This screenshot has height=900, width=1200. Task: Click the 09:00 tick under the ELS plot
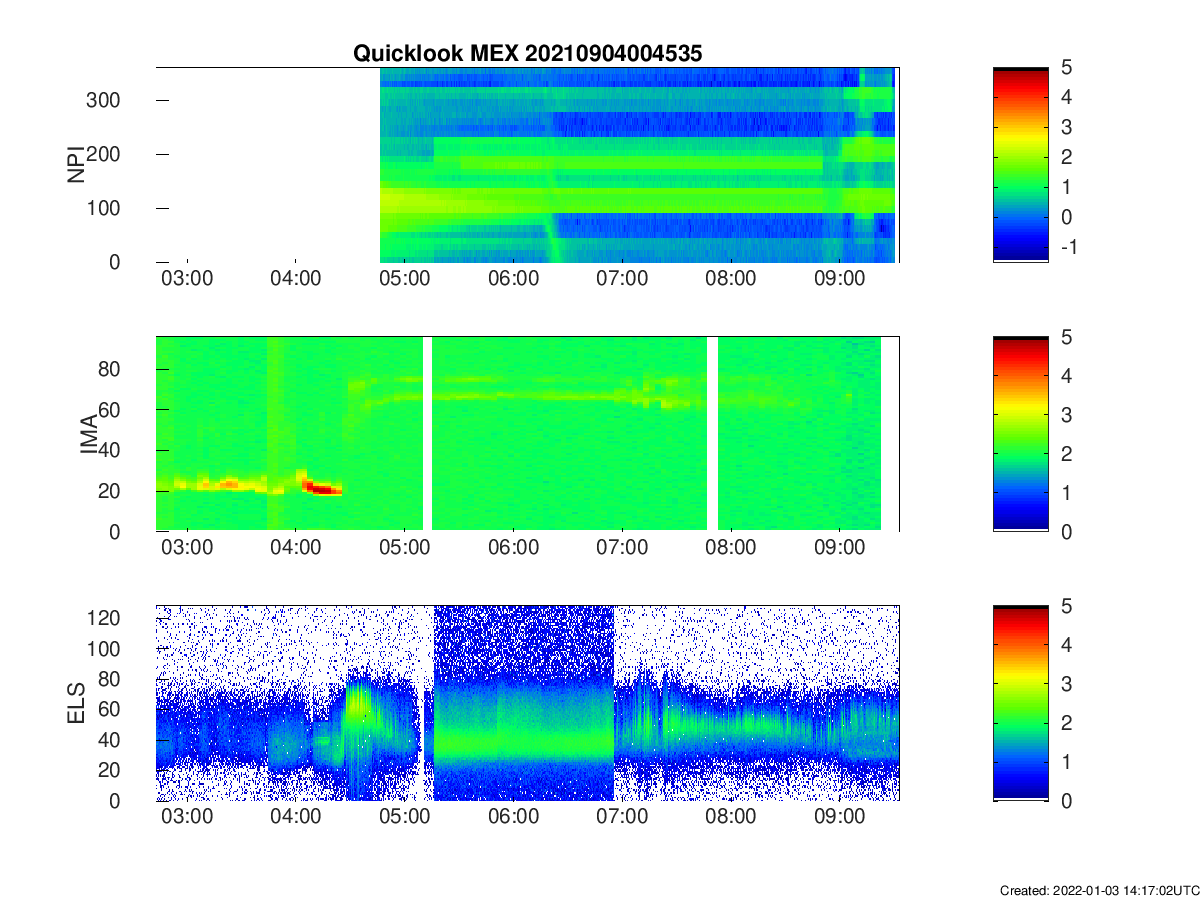[x=839, y=818]
